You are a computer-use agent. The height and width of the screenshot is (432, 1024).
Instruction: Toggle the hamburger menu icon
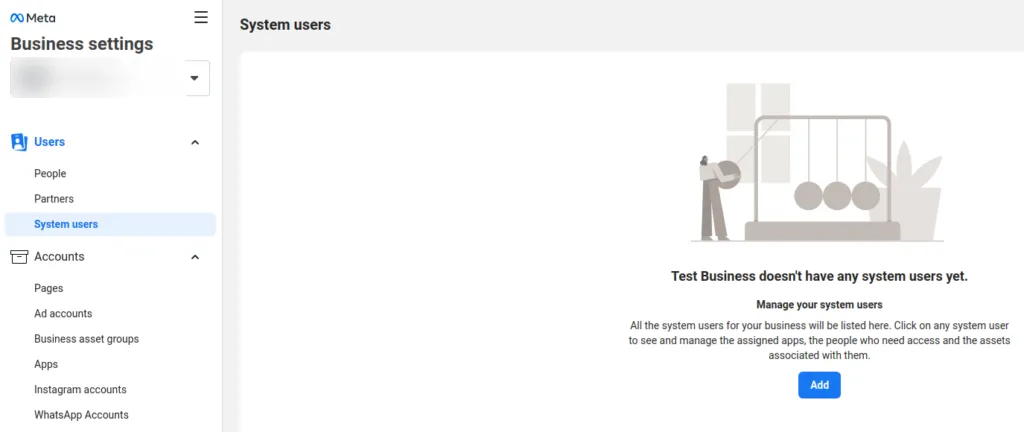coord(201,18)
